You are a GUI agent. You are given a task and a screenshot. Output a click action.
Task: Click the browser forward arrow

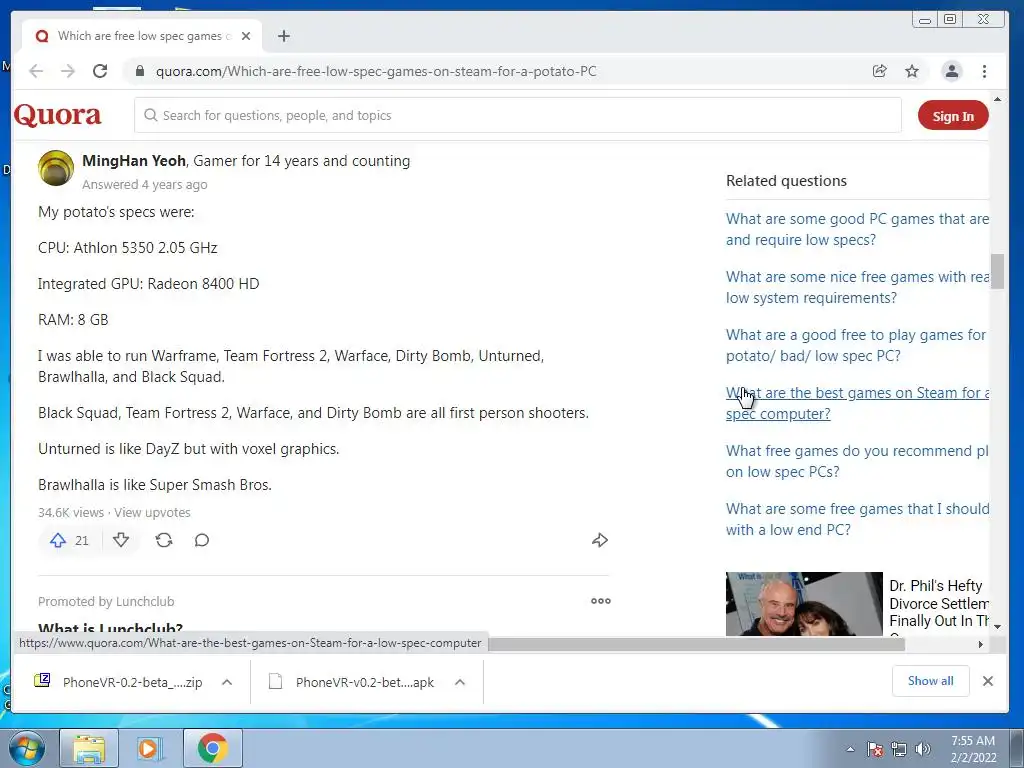pos(68,71)
